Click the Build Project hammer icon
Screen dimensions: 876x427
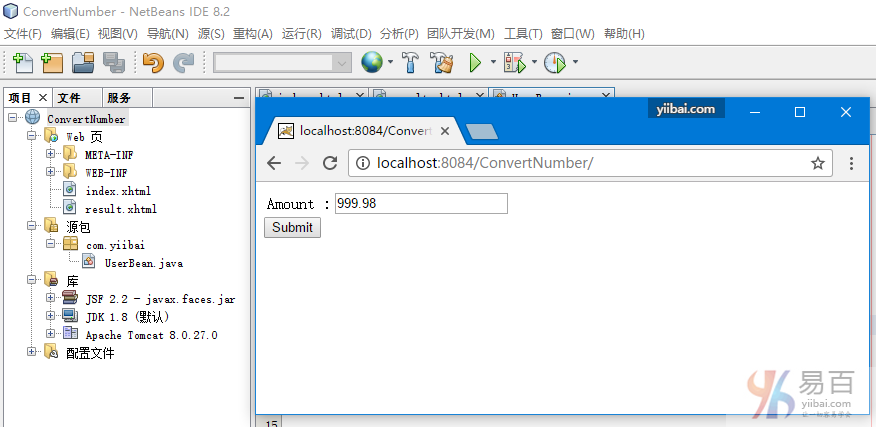coord(410,63)
